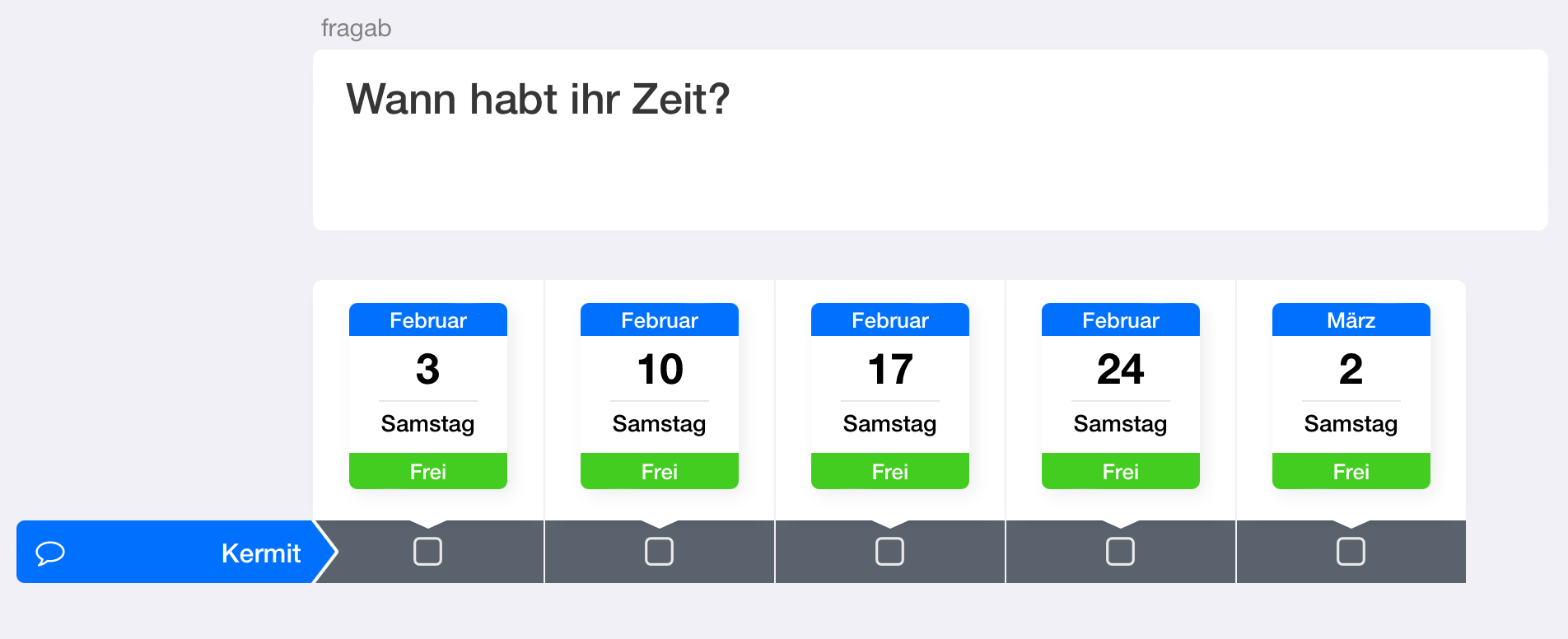Screen dimensions: 1568x639
Task: Click the Februar 17 Samstag date card
Action: pyautogui.click(x=889, y=387)
